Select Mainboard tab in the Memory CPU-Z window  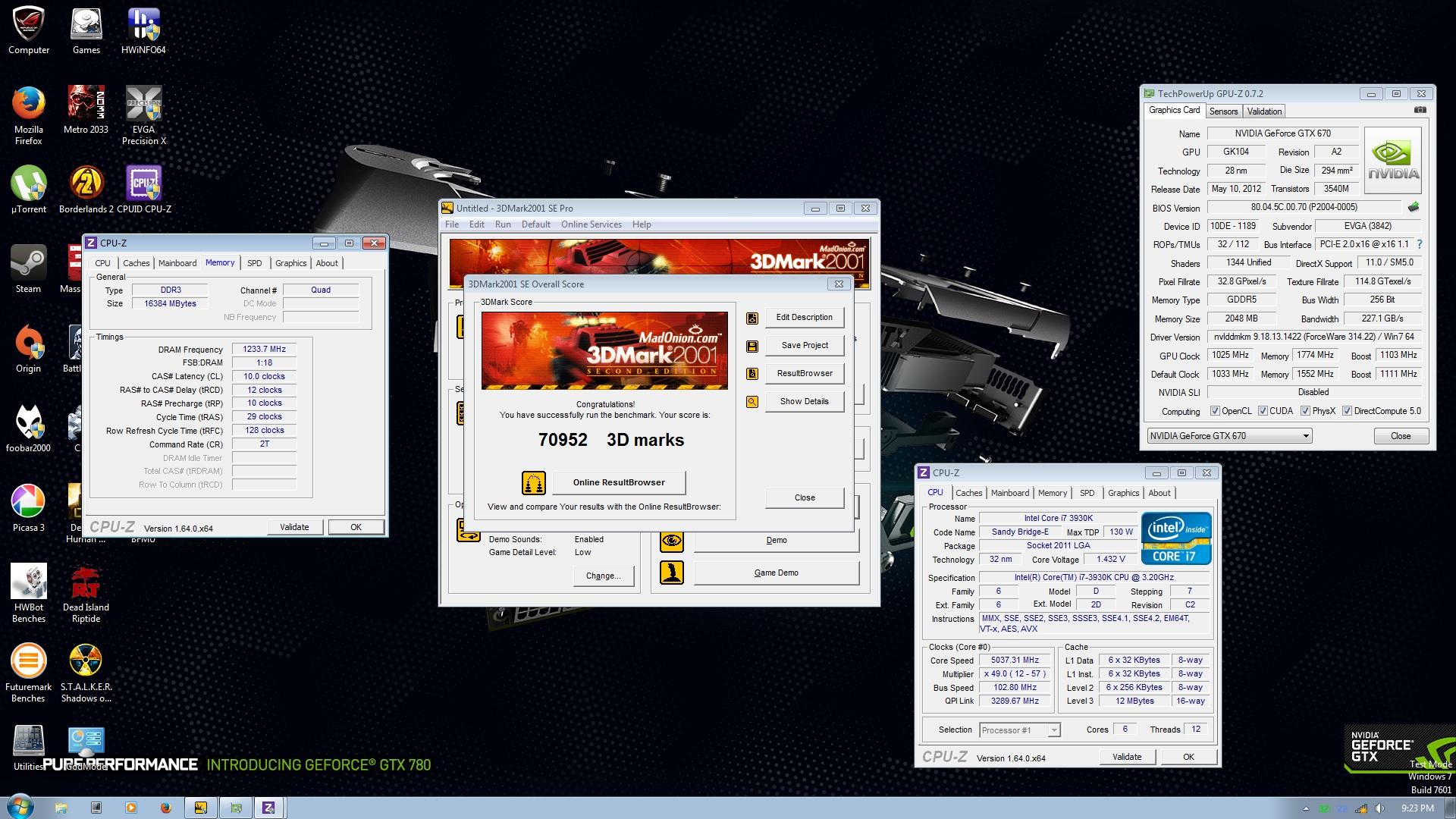[177, 263]
